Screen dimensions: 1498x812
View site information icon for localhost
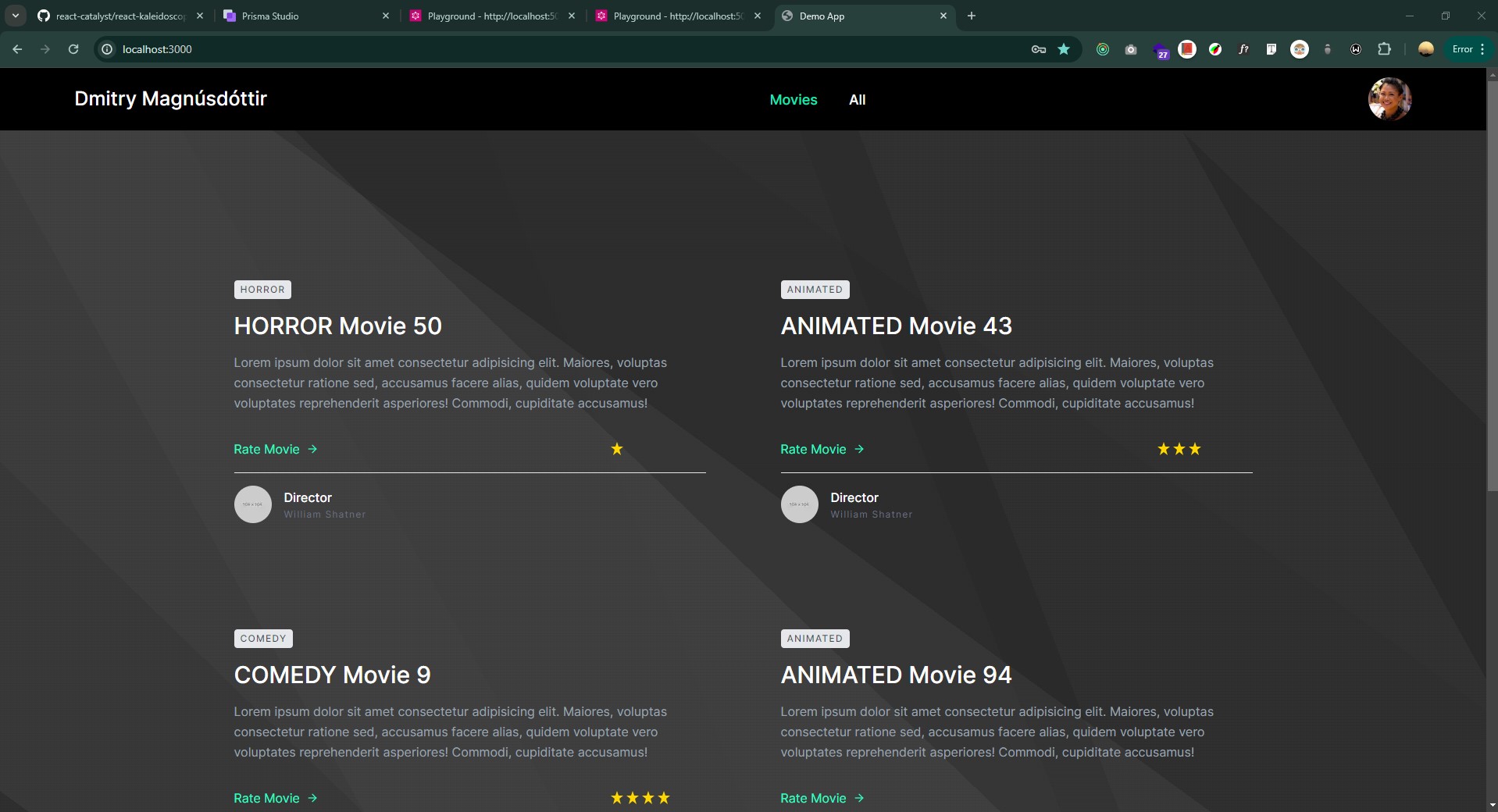[107, 49]
